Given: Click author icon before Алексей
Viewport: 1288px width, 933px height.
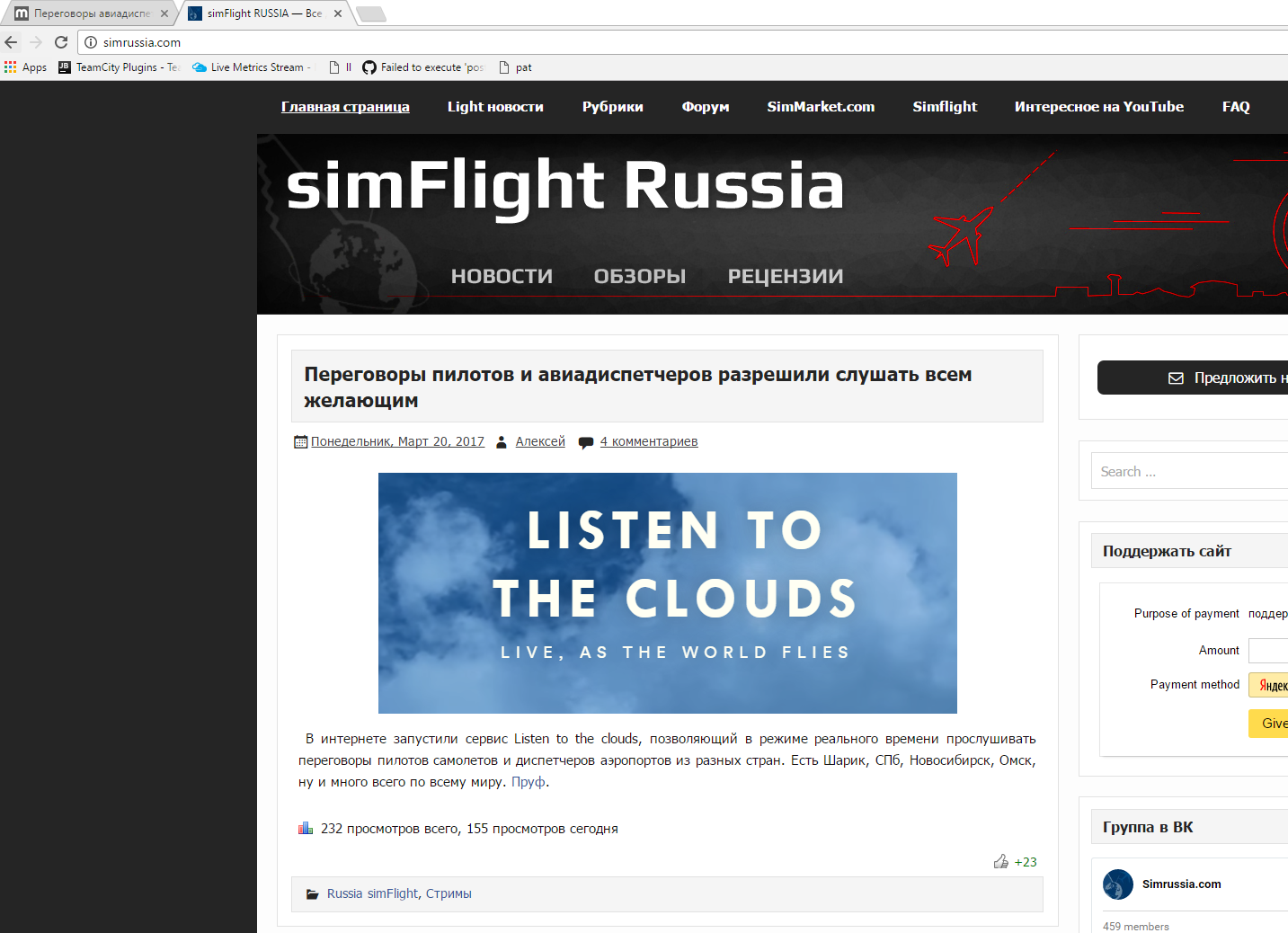Looking at the screenshot, I should (502, 441).
